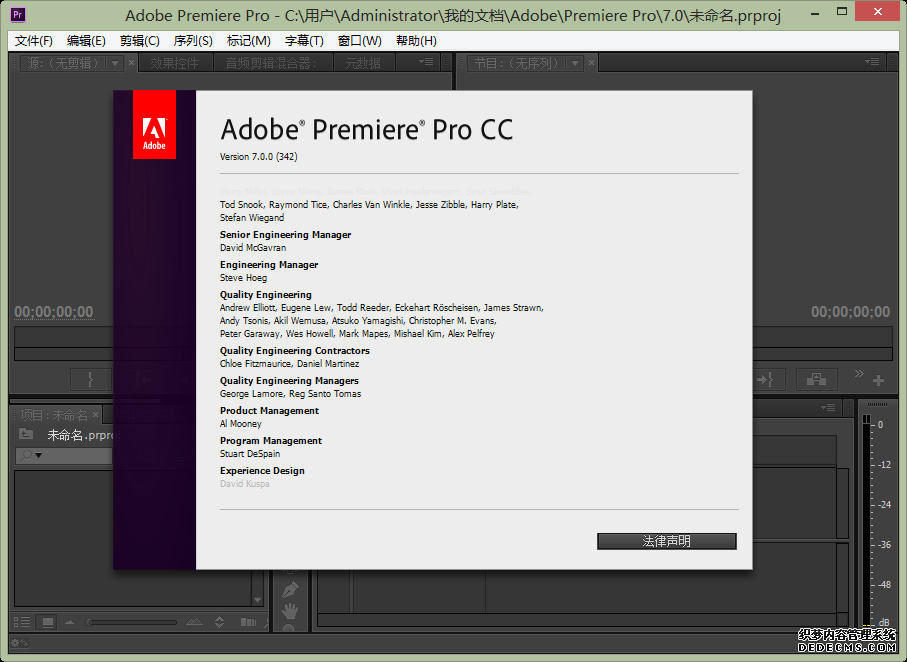The width and height of the screenshot is (907, 662).
Task: Close the Source monitor tab
Action: [131, 62]
